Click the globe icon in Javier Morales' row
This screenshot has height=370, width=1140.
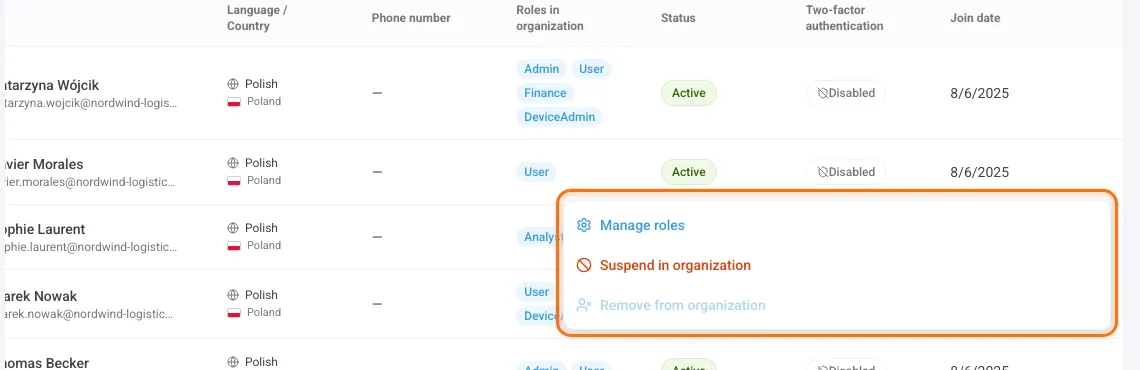233,164
